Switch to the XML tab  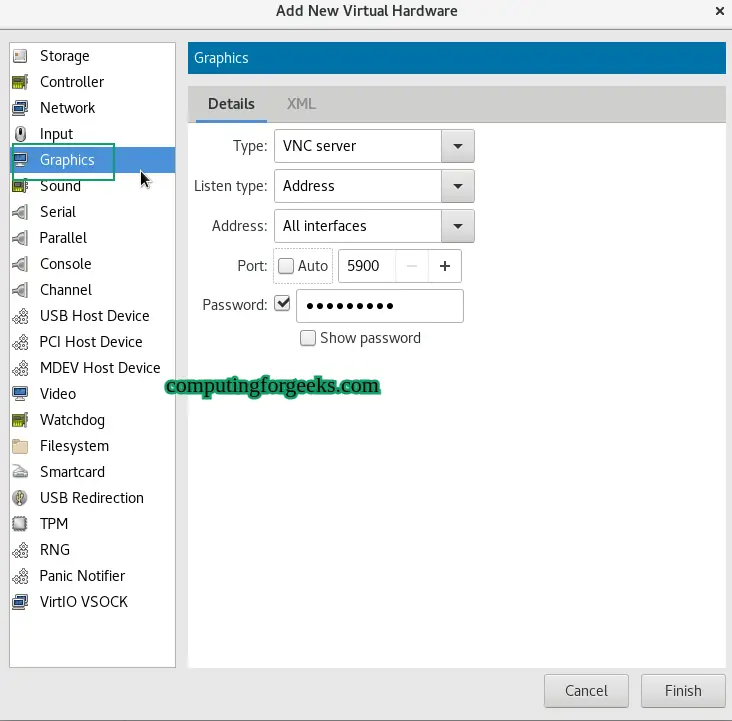[x=301, y=104]
